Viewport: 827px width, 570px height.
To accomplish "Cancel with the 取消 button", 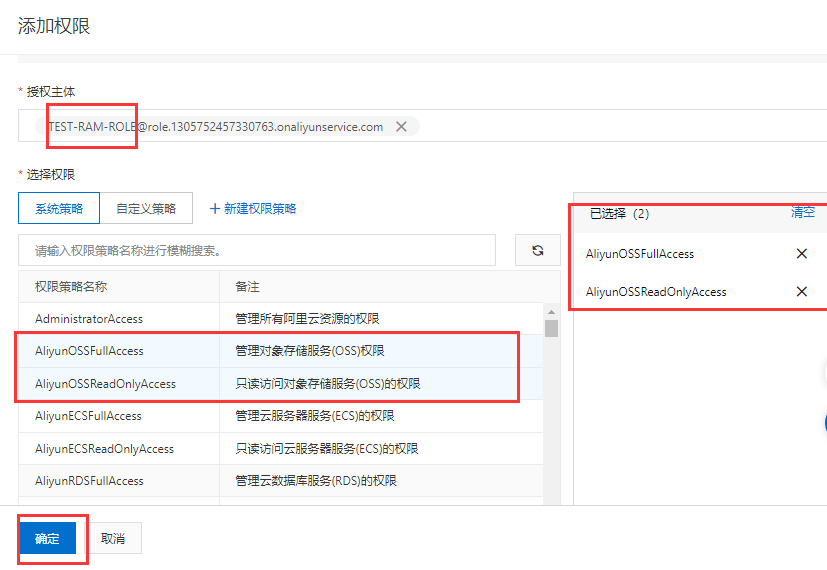I will point(113,538).
